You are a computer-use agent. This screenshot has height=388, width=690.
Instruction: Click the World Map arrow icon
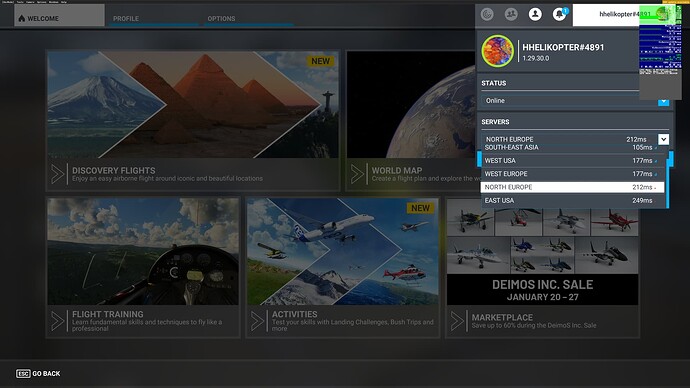click(357, 174)
